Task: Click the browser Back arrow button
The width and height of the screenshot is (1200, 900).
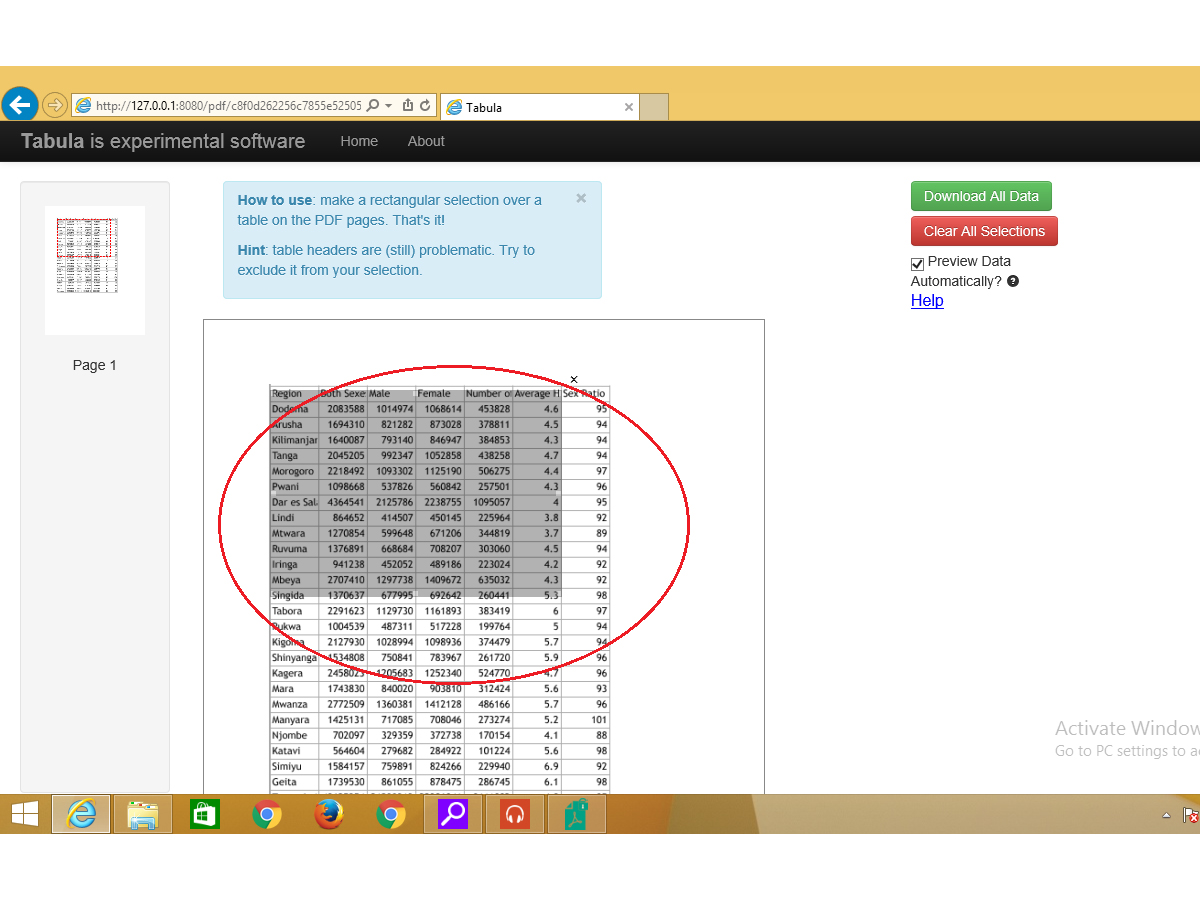Action: click(x=20, y=104)
